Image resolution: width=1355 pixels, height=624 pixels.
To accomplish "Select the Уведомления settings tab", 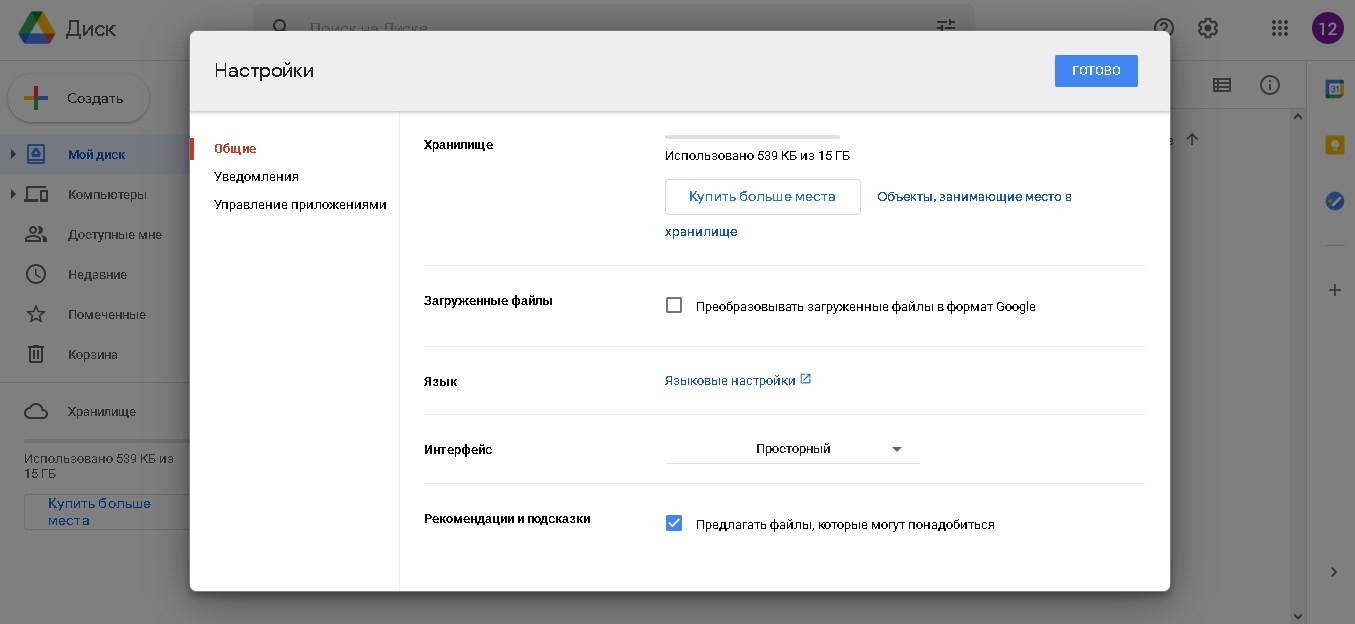I will (x=256, y=177).
